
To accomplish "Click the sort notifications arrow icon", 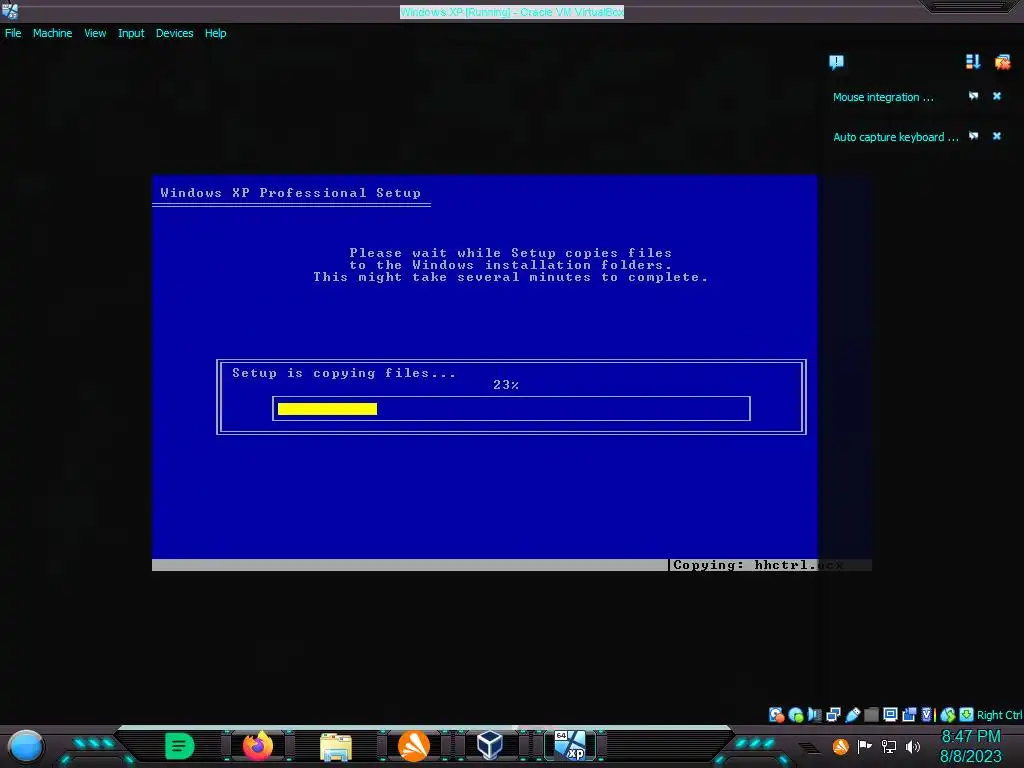I will point(972,61).
